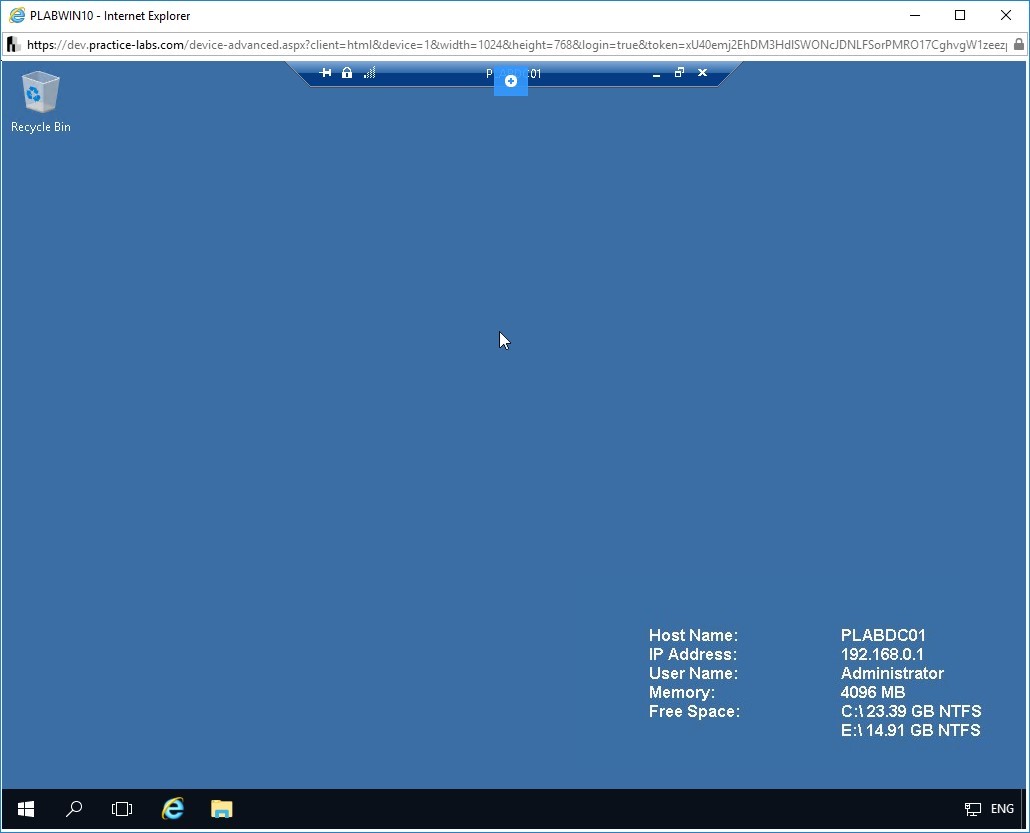Viewport: 1030px width, 833px height.
Task: Click the practice-labs URL address field
Action: tap(516, 45)
